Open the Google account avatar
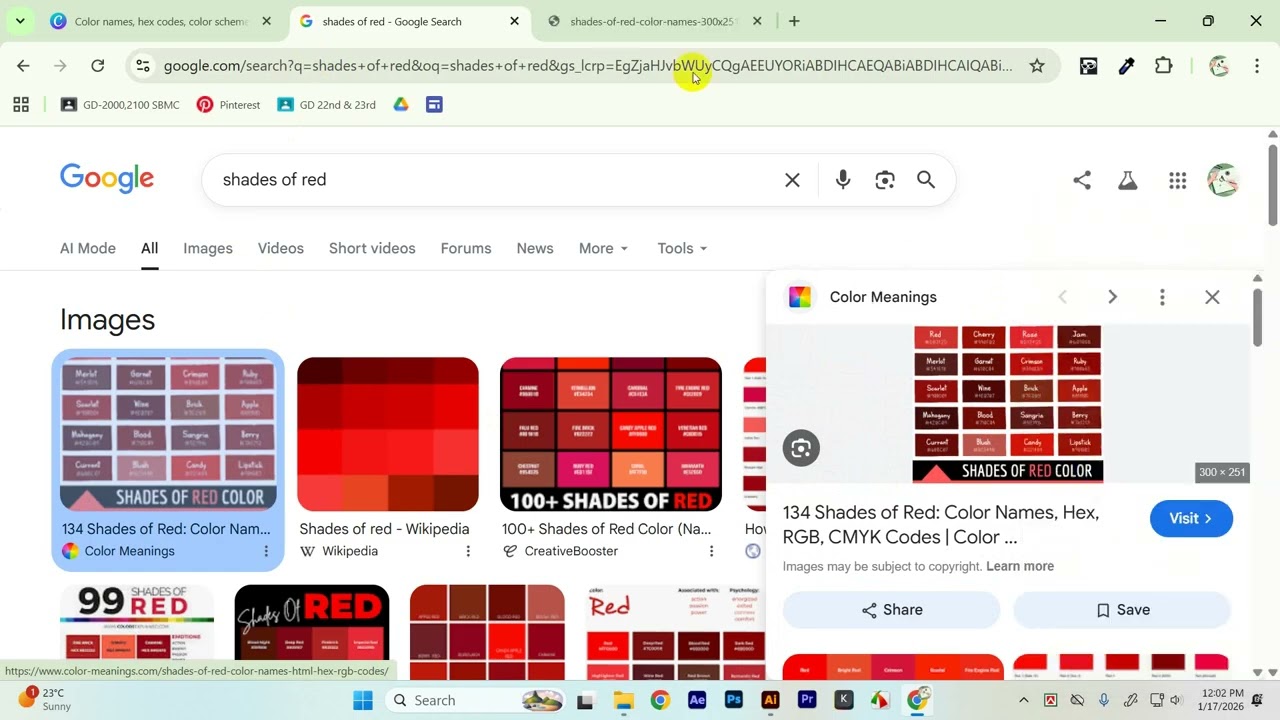 pyautogui.click(x=1224, y=180)
